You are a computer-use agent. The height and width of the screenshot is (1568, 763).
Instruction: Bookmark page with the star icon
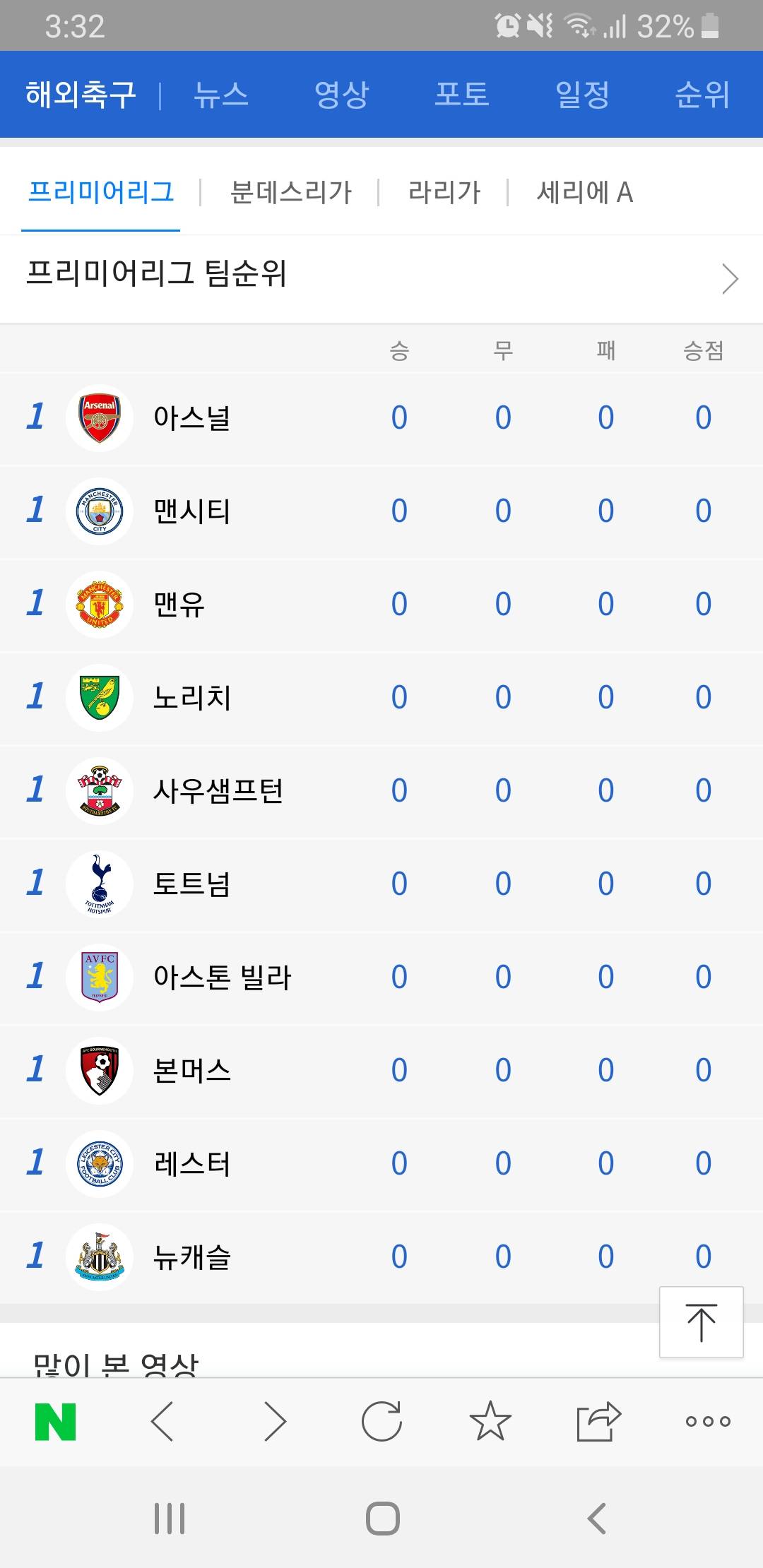pyautogui.click(x=490, y=1421)
